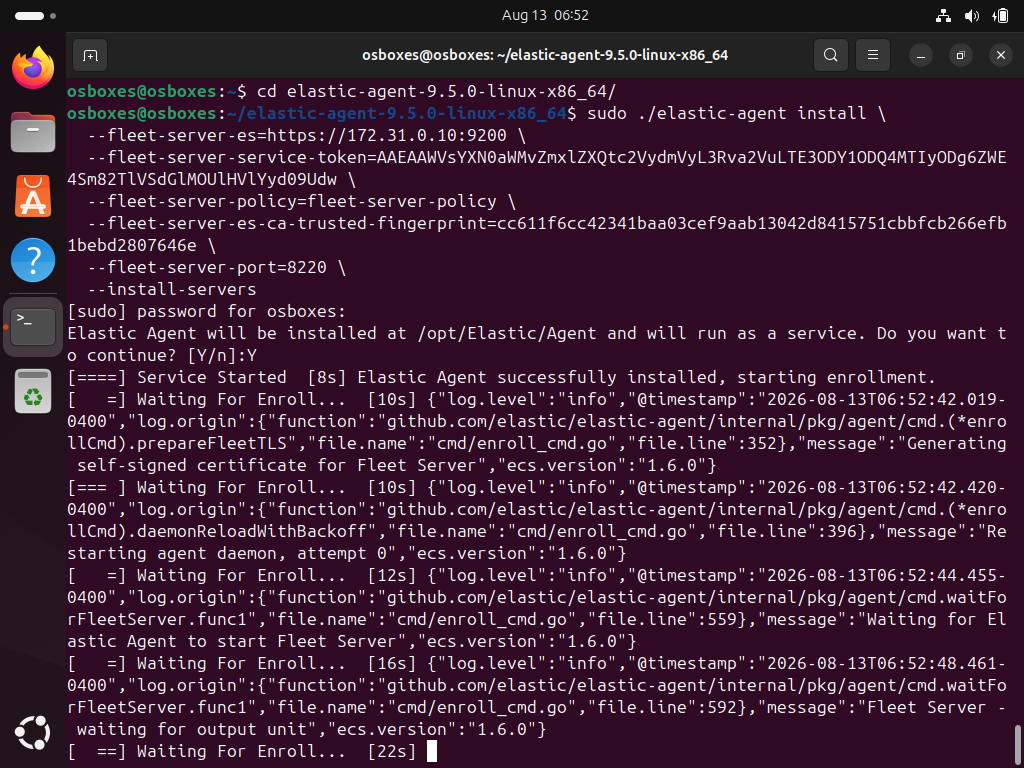Viewport: 1024px width, 768px height.
Task: Launch Firefox from the dock
Action: (33, 67)
